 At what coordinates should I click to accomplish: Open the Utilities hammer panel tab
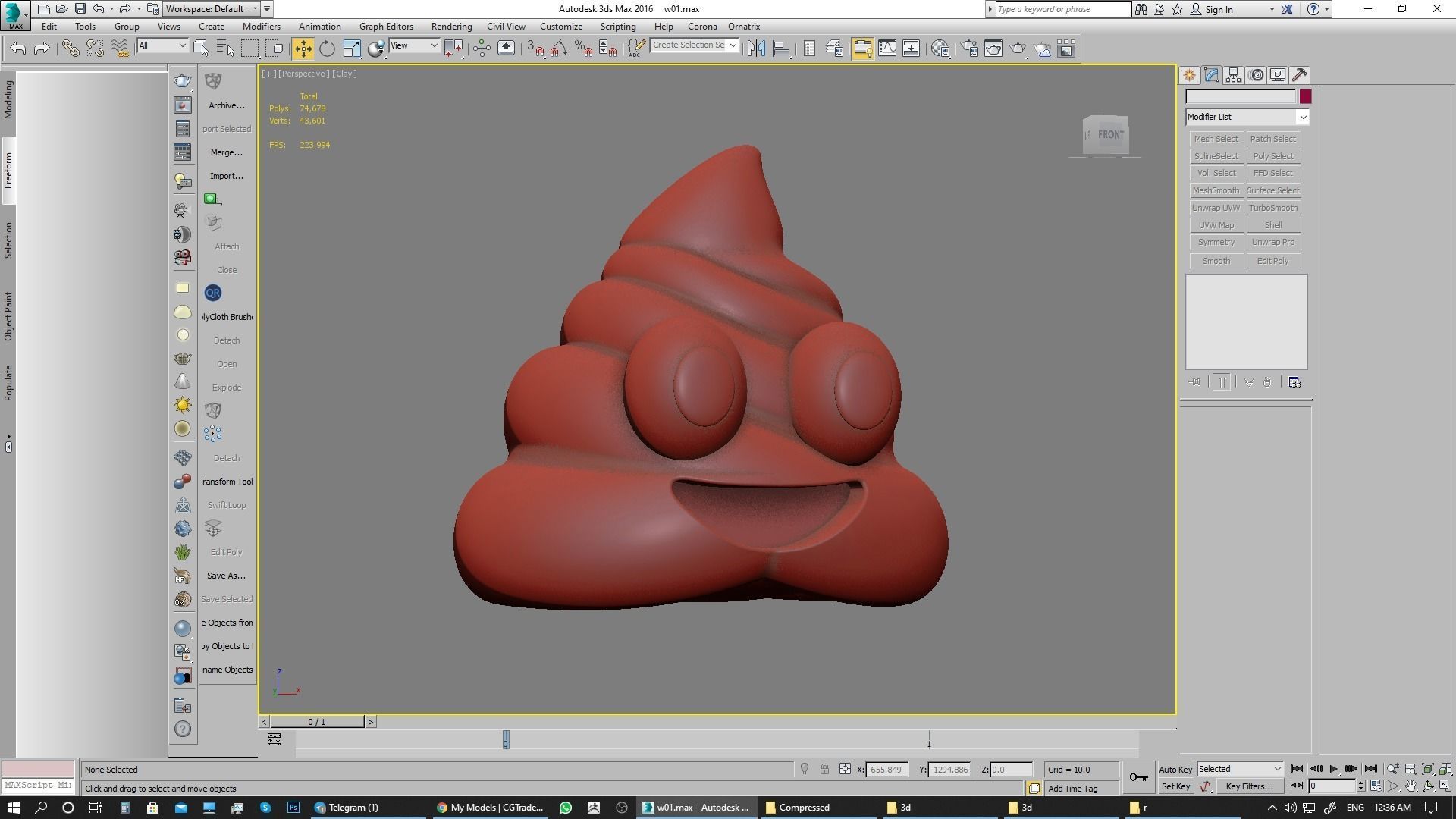point(1300,75)
